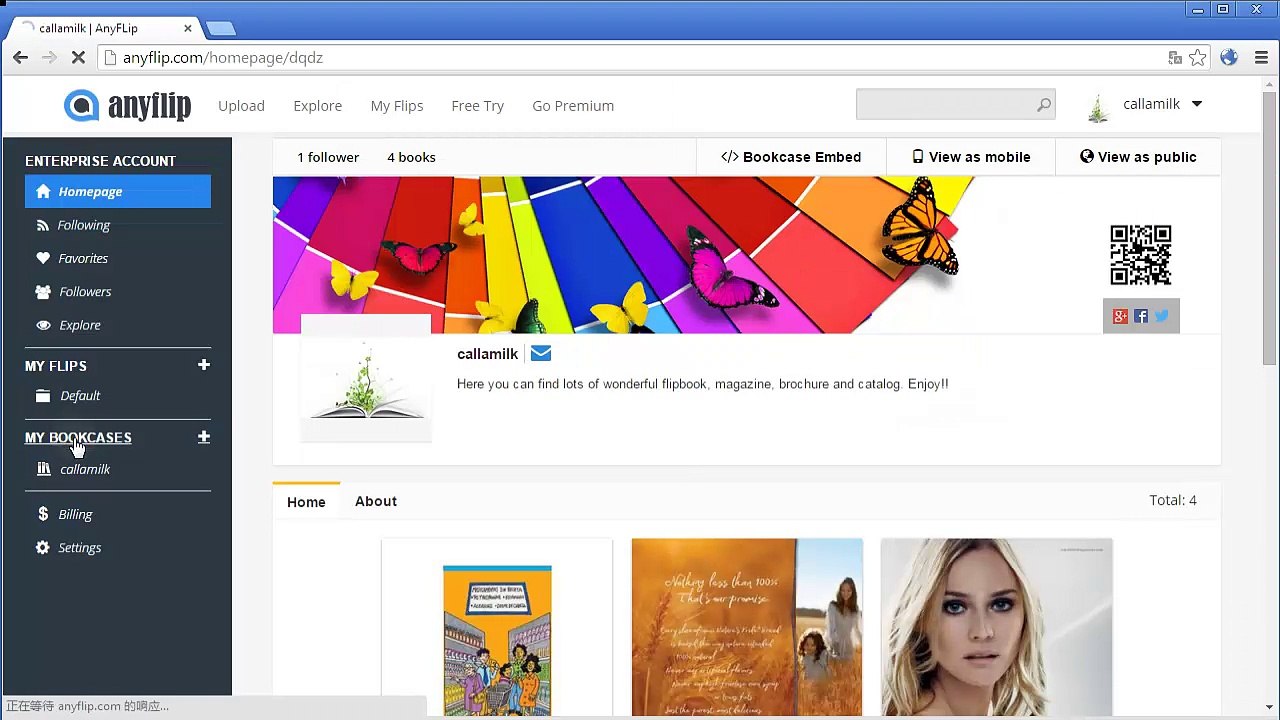Add a new bookcase with My Bookcases plus
Image resolution: width=1280 pixels, height=720 pixels.
click(x=204, y=437)
